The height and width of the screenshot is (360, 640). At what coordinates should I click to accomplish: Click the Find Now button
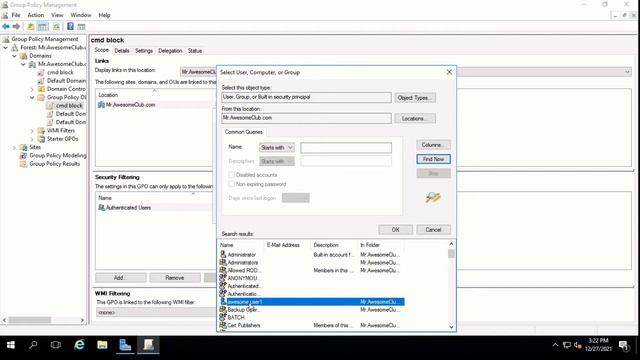[x=433, y=159]
